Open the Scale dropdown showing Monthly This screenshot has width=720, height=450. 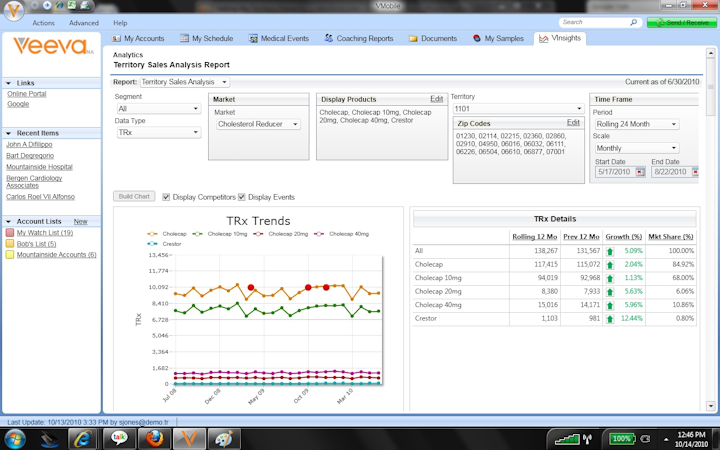(x=637, y=148)
